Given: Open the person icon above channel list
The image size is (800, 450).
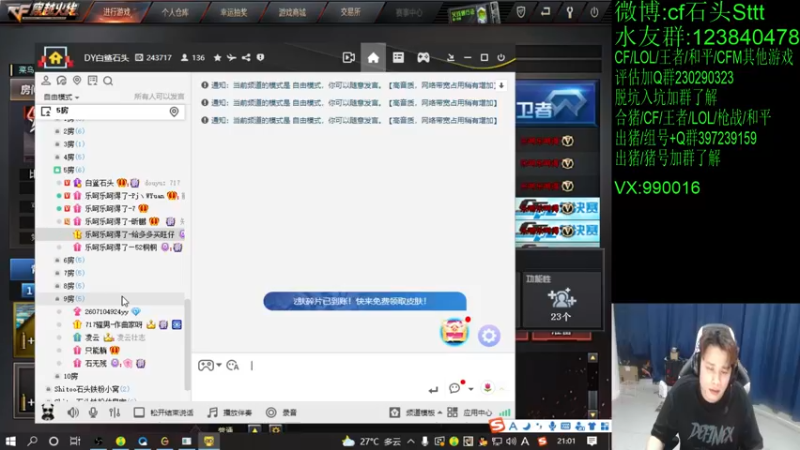Looking at the screenshot, I should click(x=46, y=81).
